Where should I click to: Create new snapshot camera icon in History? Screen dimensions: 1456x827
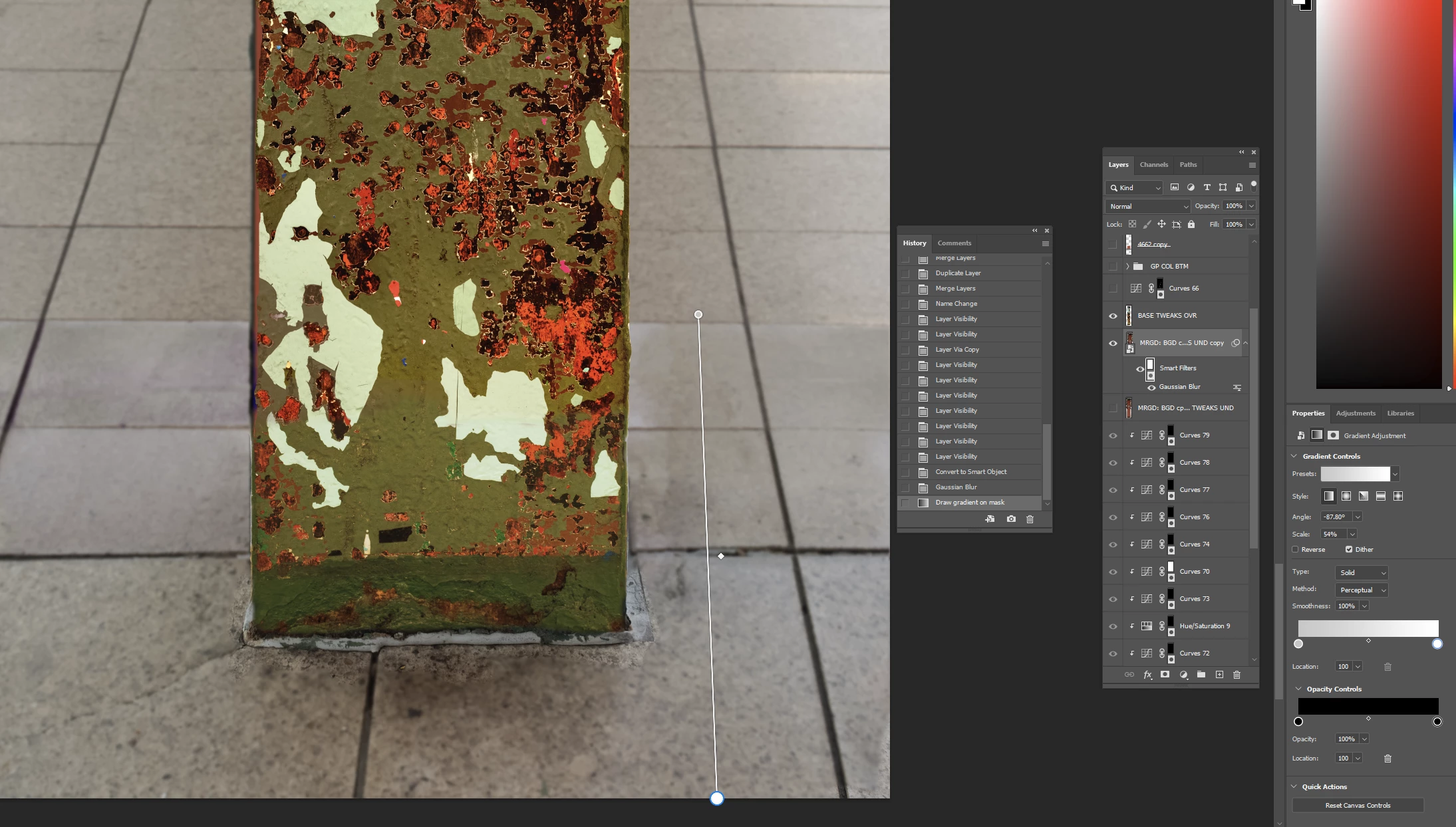tap(1011, 519)
